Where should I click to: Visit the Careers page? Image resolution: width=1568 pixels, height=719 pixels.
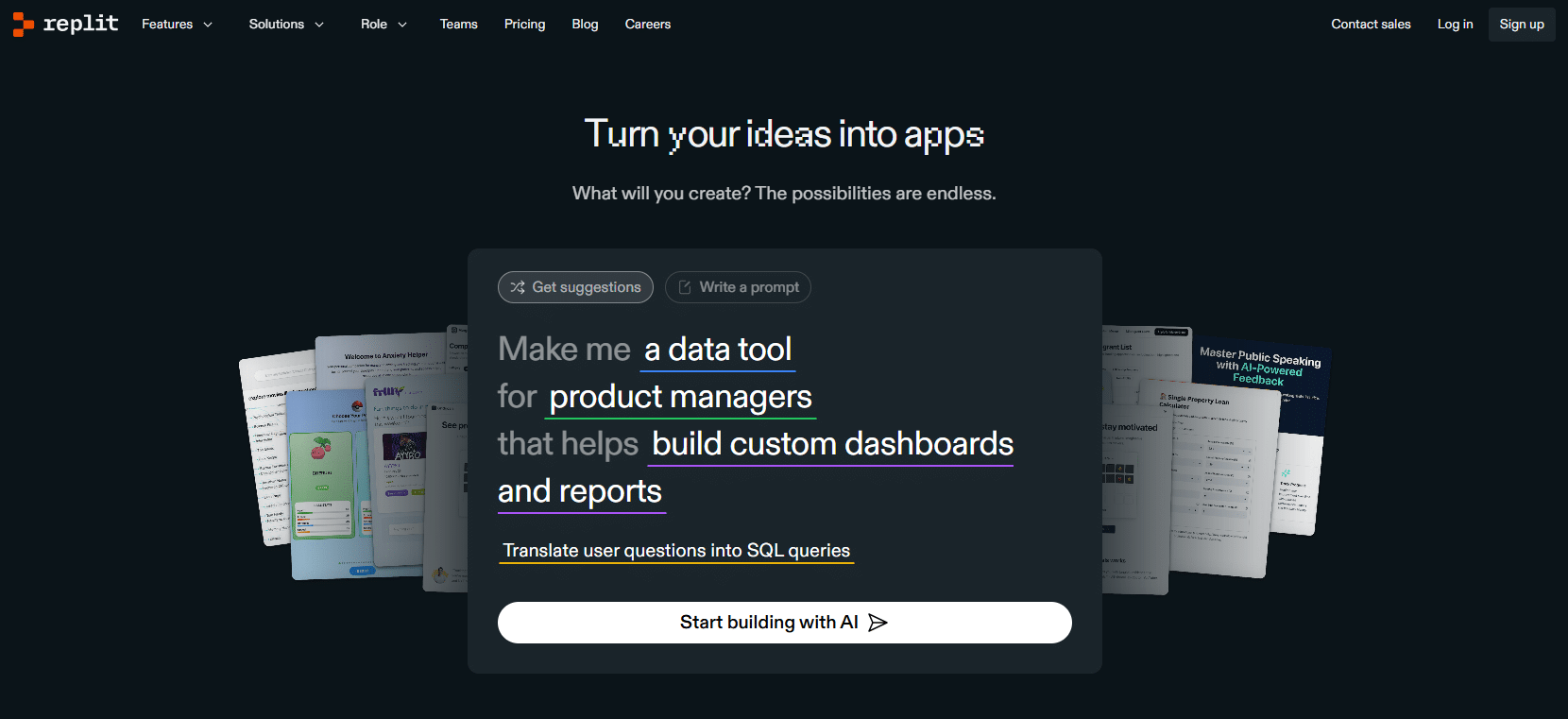(x=648, y=25)
